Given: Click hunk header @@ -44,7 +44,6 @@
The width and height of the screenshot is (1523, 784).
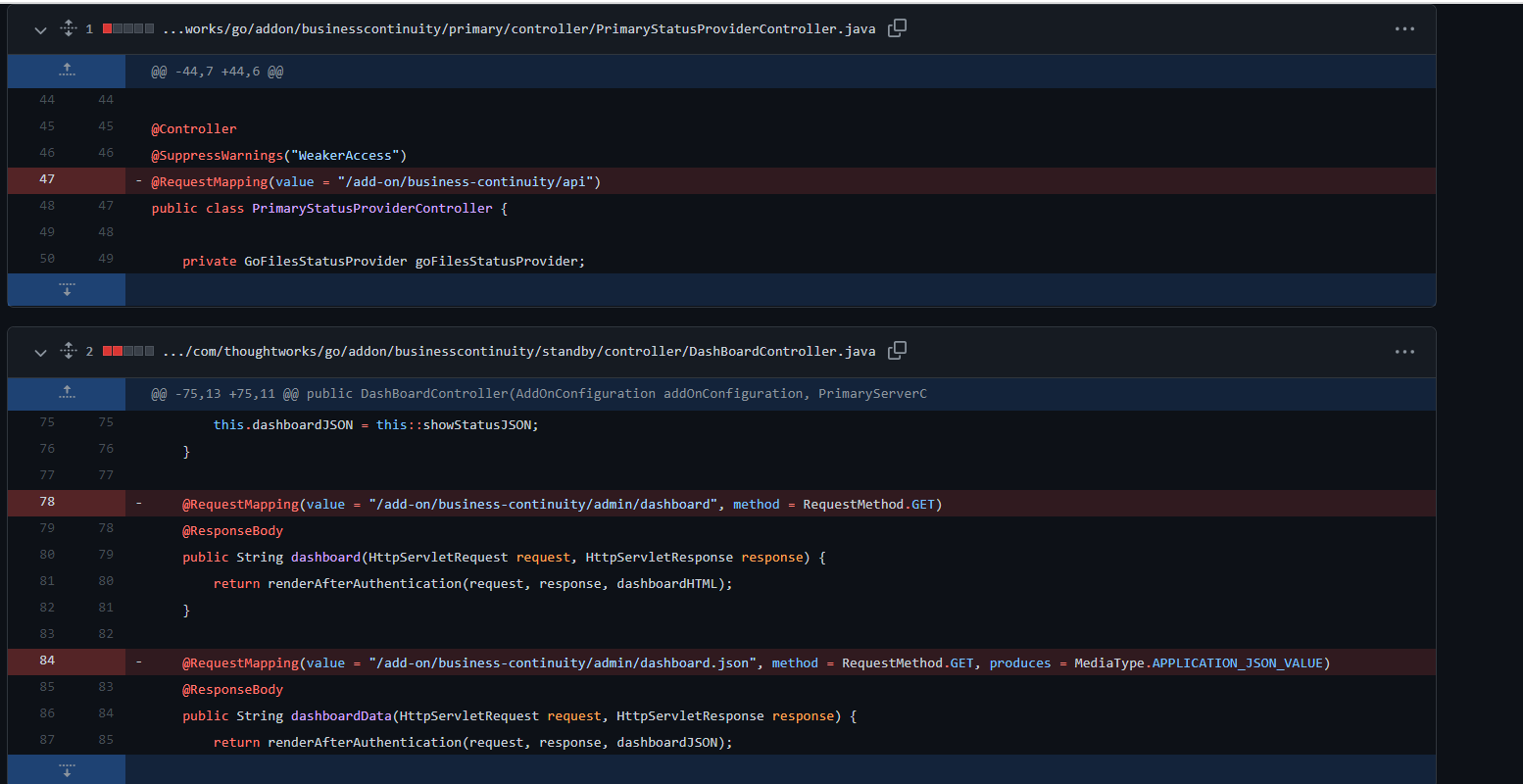Looking at the screenshot, I should pyautogui.click(x=217, y=72).
